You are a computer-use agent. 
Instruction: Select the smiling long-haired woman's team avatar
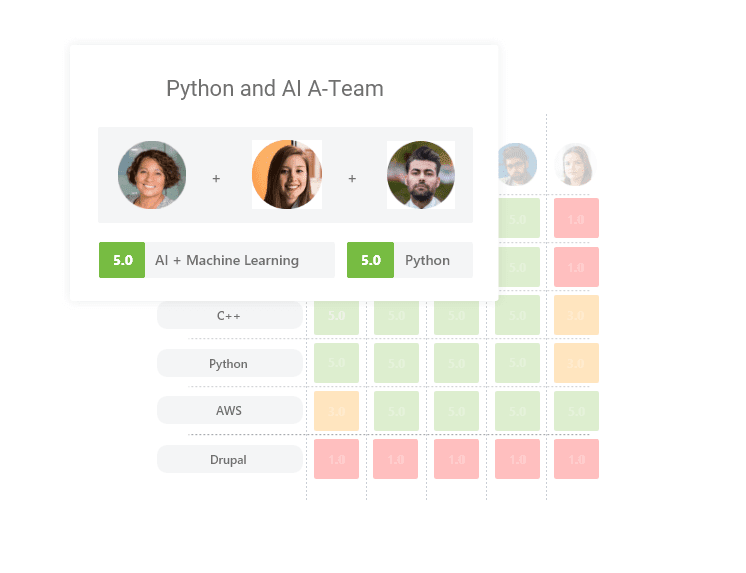pyautogui.click(x=287, y=175)
